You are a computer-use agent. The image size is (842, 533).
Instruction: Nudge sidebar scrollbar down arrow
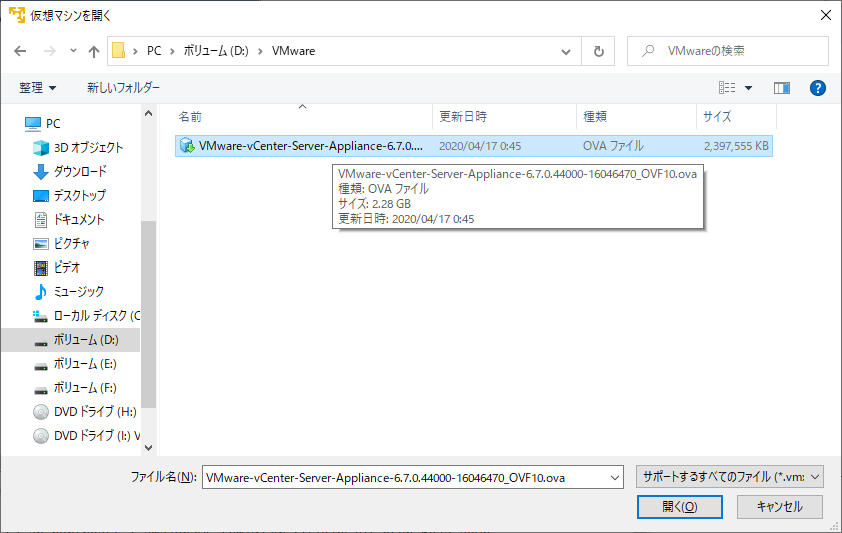(x=149, y=448)
